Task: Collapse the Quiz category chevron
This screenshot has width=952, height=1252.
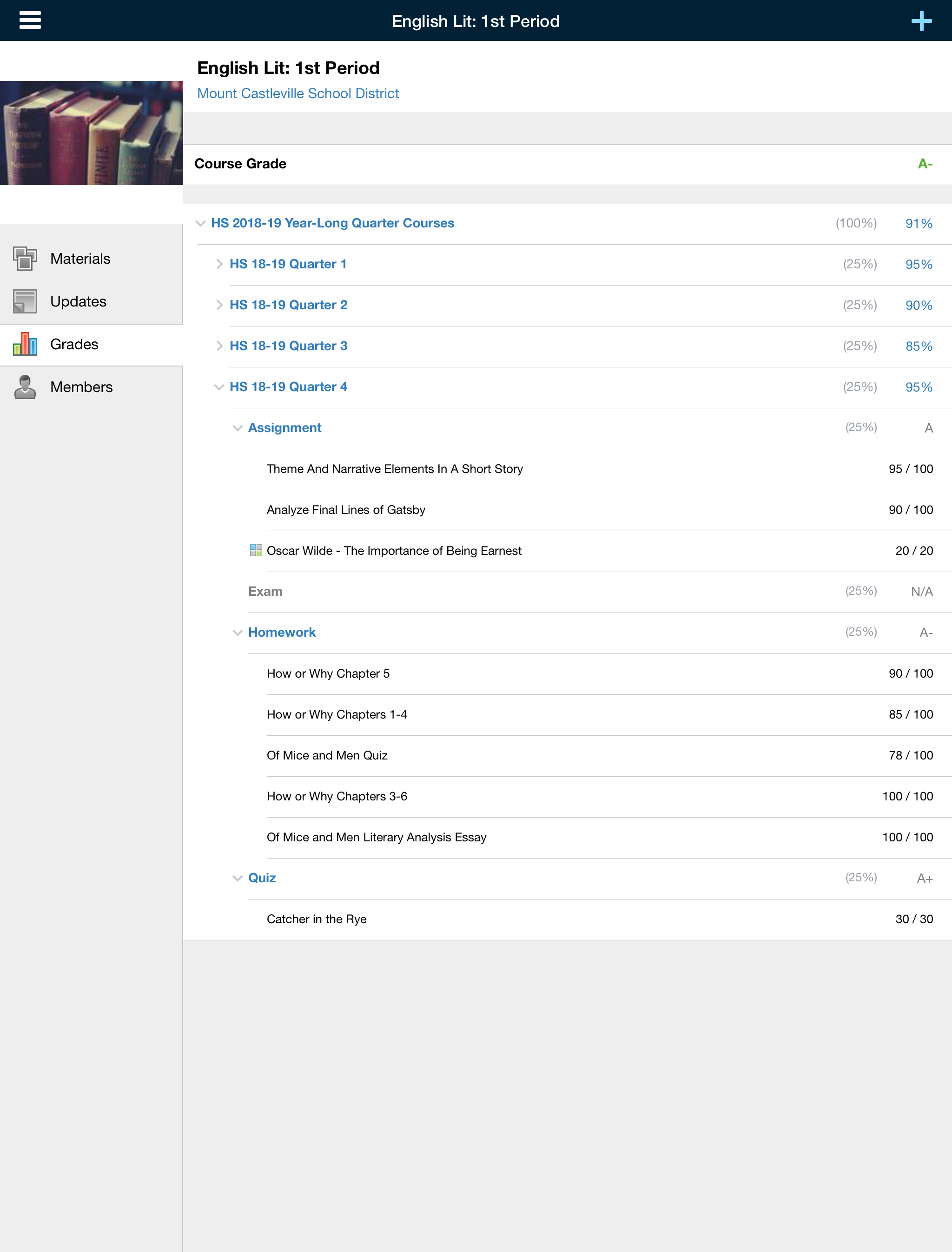Action: click(238, 879)
